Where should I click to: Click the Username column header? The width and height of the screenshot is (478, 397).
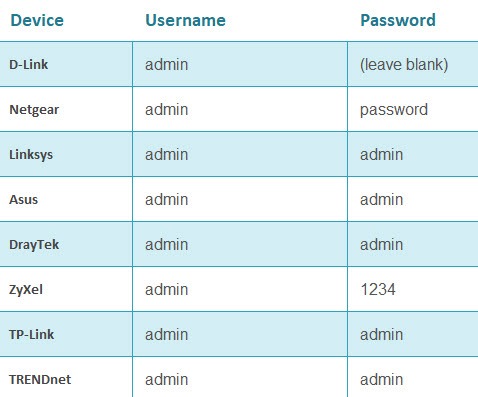186,20
